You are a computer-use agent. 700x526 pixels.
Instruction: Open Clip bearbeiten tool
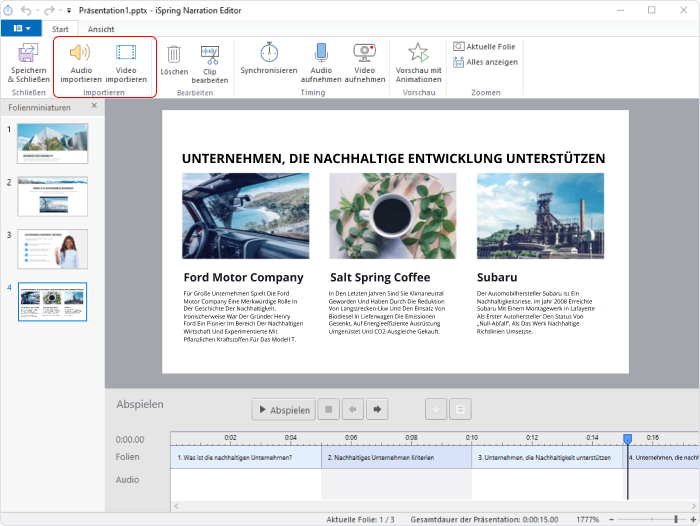point(209,64)
